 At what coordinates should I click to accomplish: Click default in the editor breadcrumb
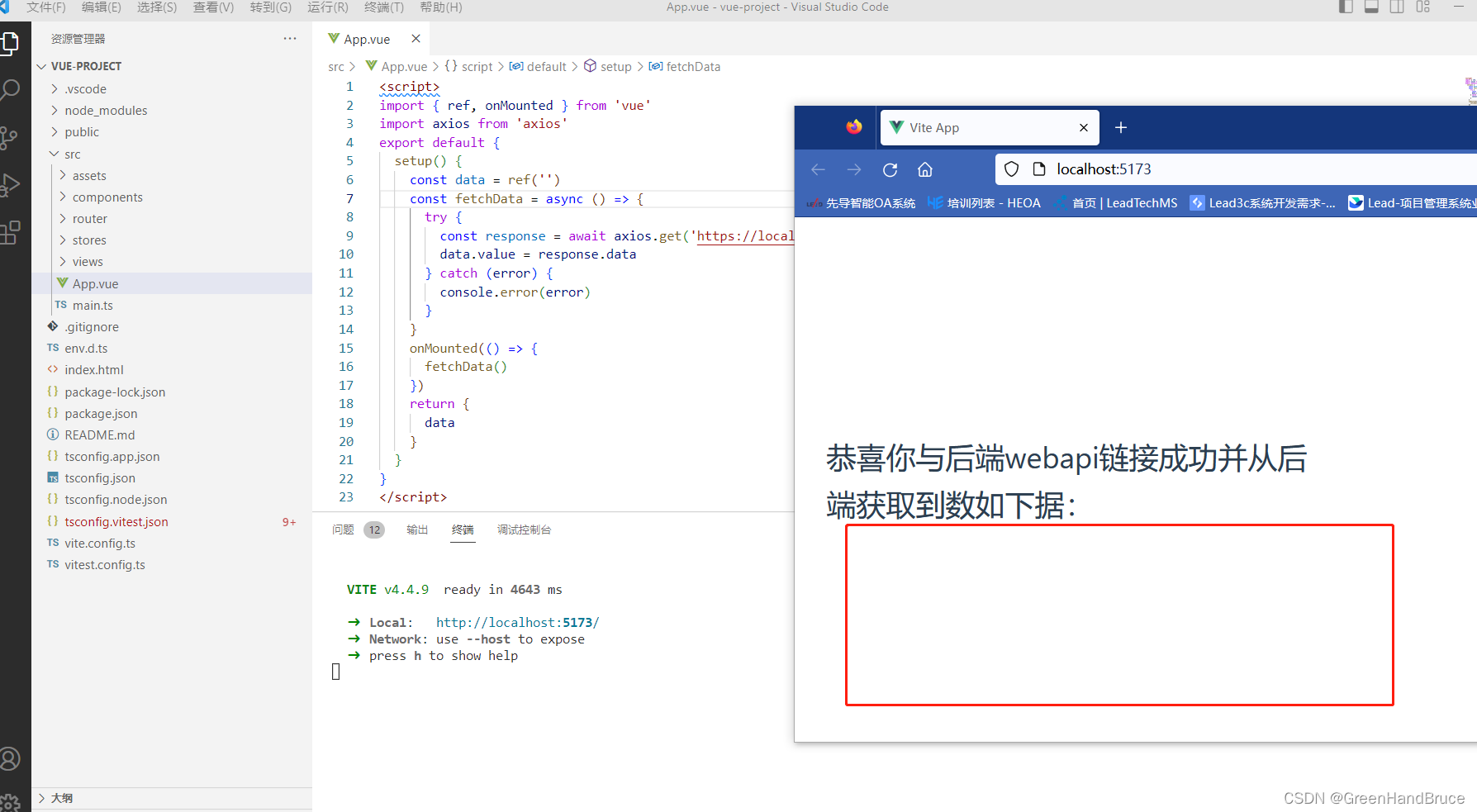point(547,67)
